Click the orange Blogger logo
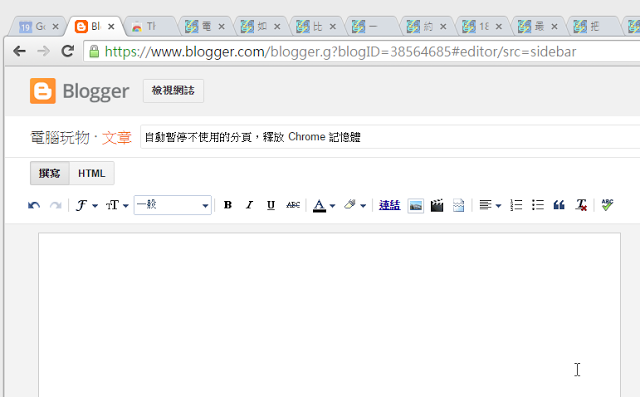The image size is (640, 397). [x=43, y=91]
